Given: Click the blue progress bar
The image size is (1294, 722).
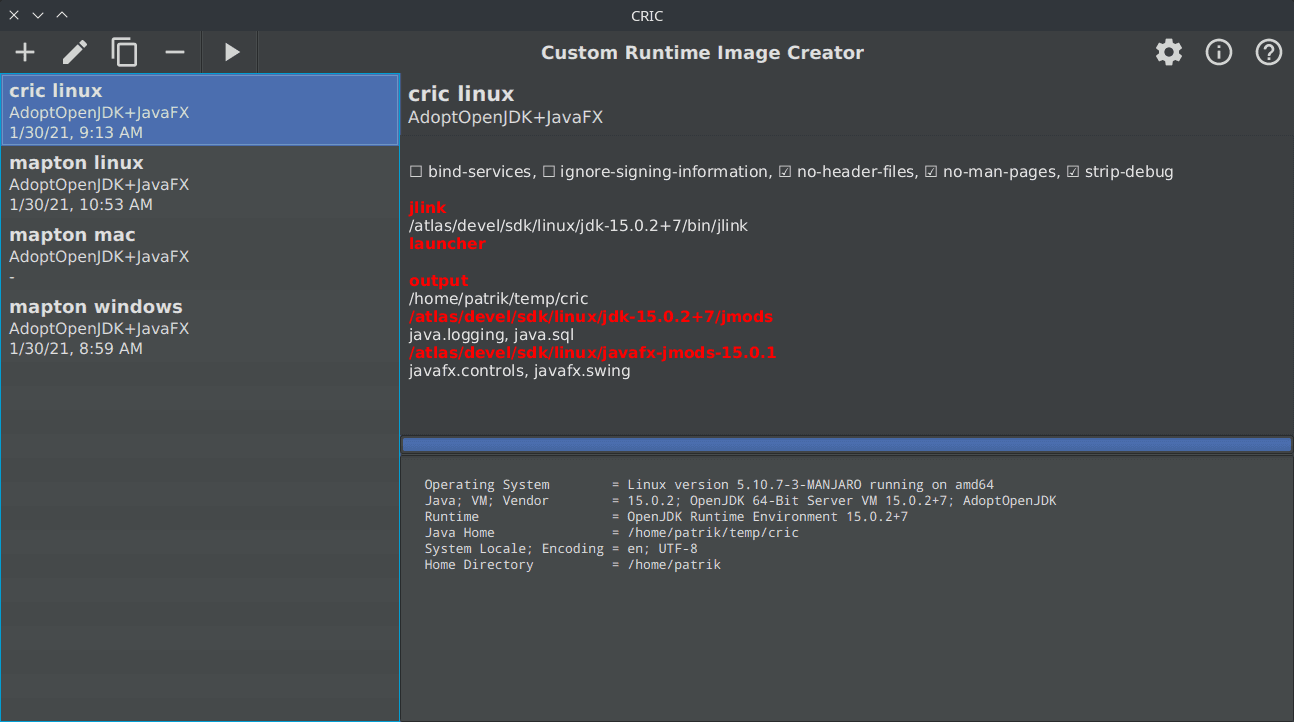Looking at the screenshot, I should tap(847, 445).
